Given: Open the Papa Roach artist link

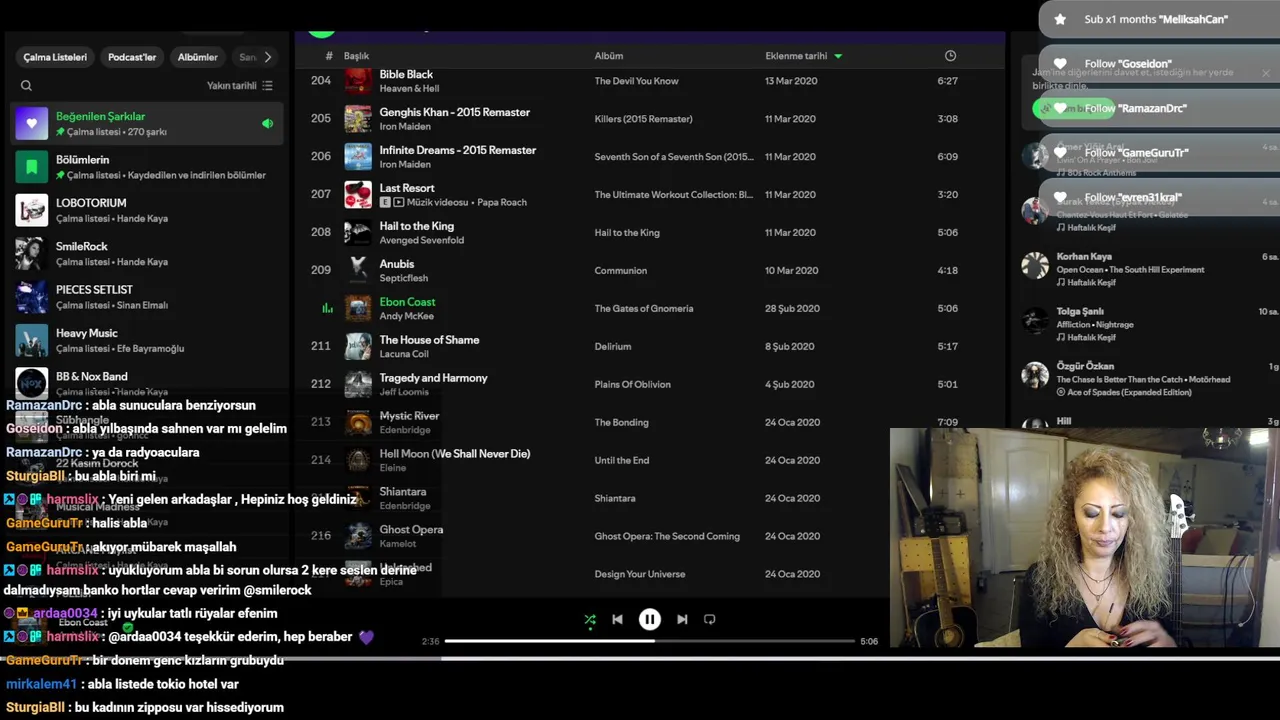Looking at the screenshot, I should [x=502, y=203].
